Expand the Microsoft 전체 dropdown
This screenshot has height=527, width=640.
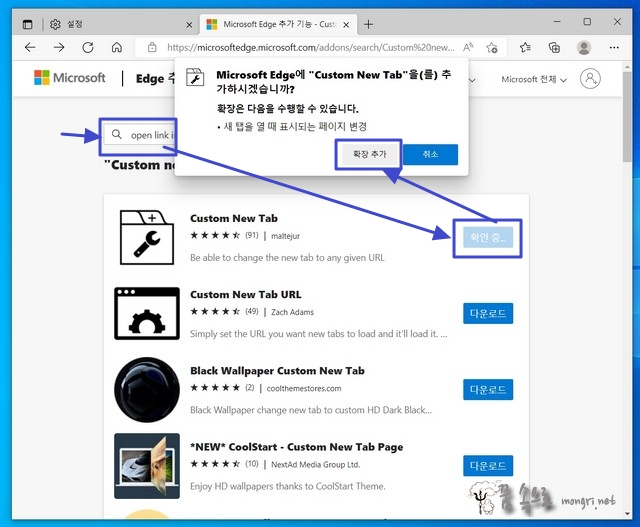click(534, 79)
